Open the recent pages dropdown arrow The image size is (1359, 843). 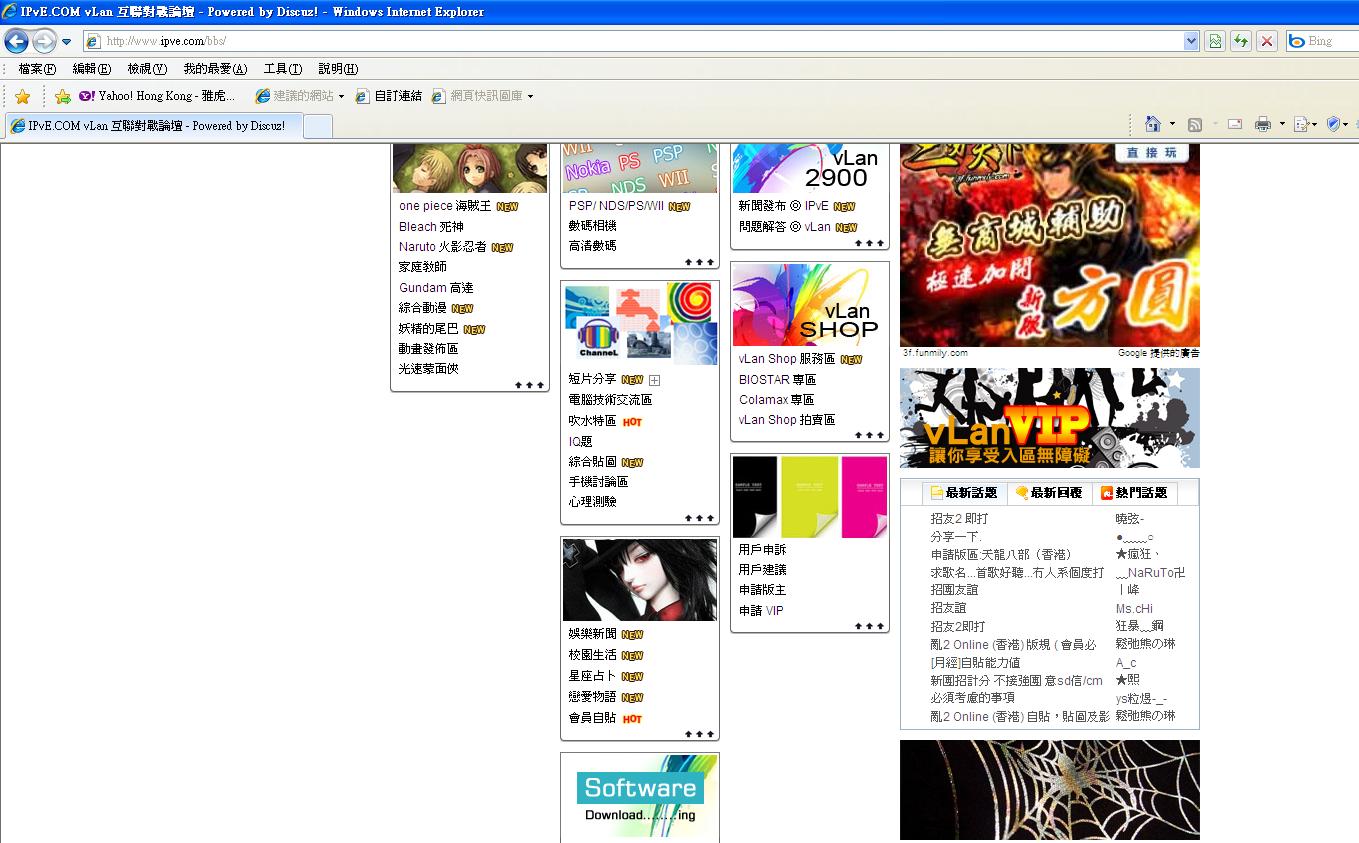coord(66,42)
